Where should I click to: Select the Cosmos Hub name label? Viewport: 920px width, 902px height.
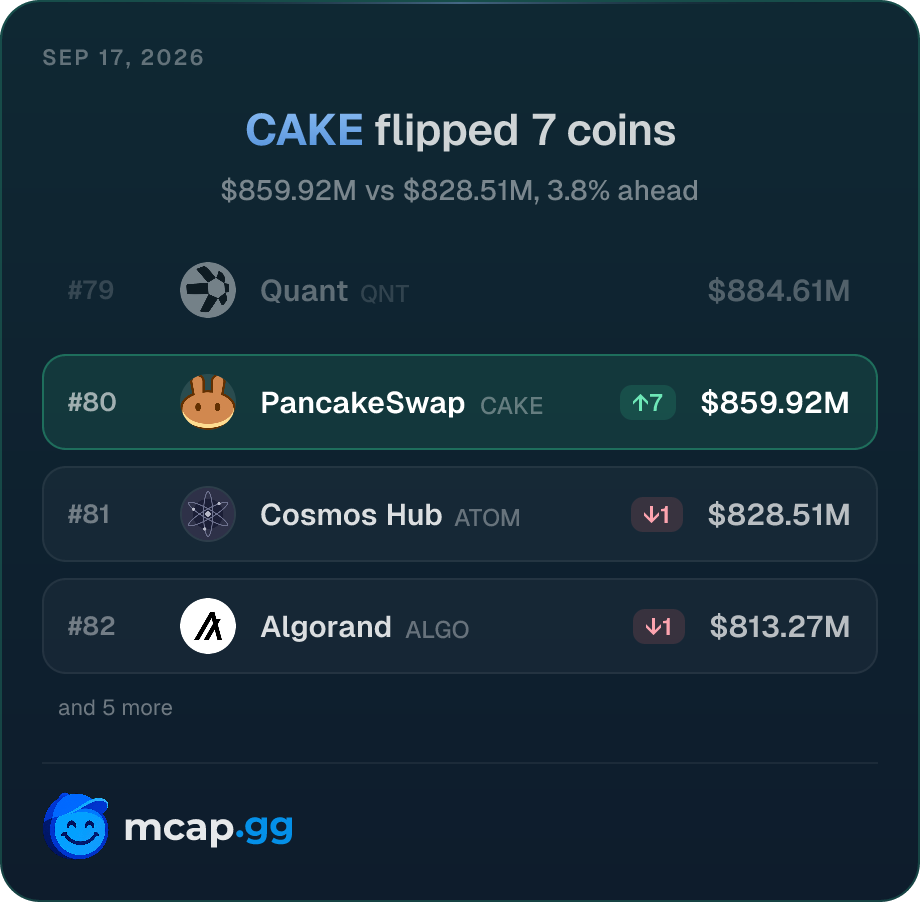351,515
